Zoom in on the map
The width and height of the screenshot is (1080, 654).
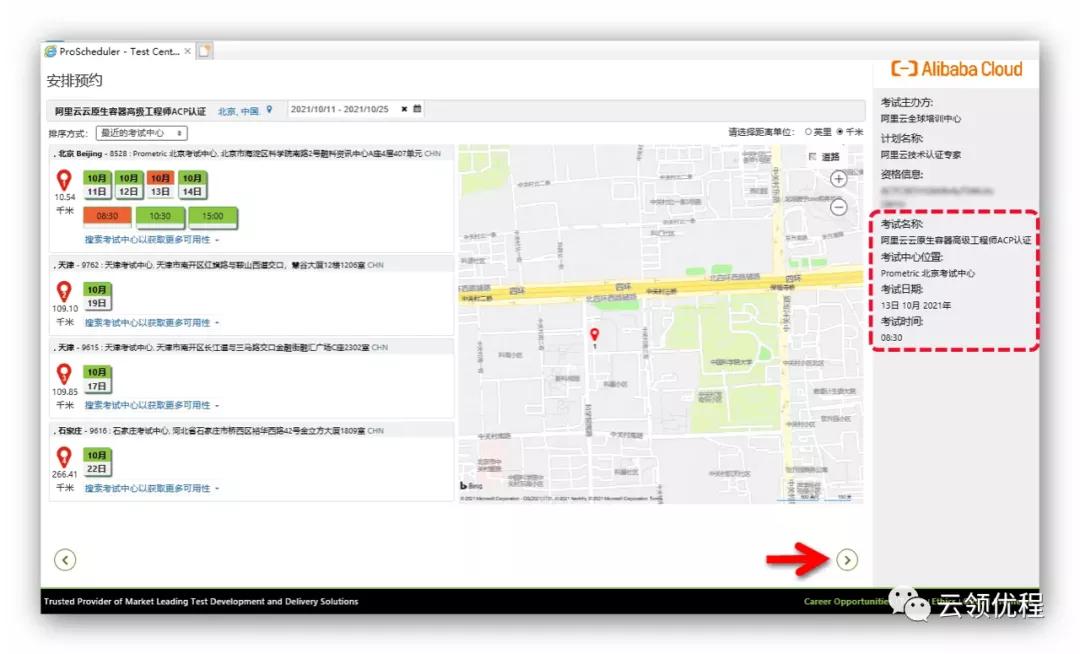point(838,179)
